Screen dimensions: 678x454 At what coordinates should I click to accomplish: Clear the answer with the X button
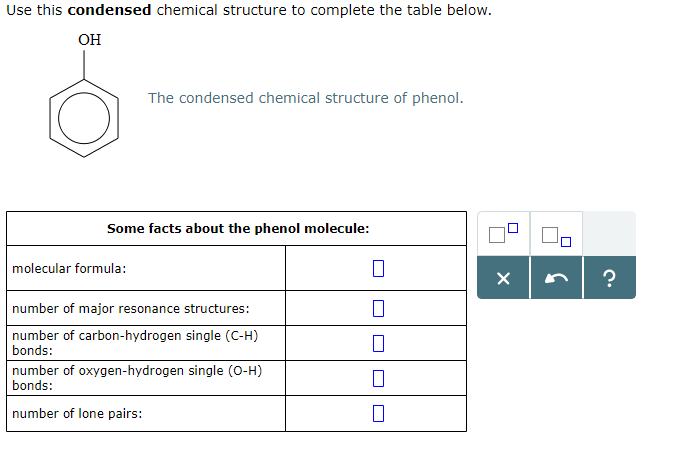(x=504, y=279)
